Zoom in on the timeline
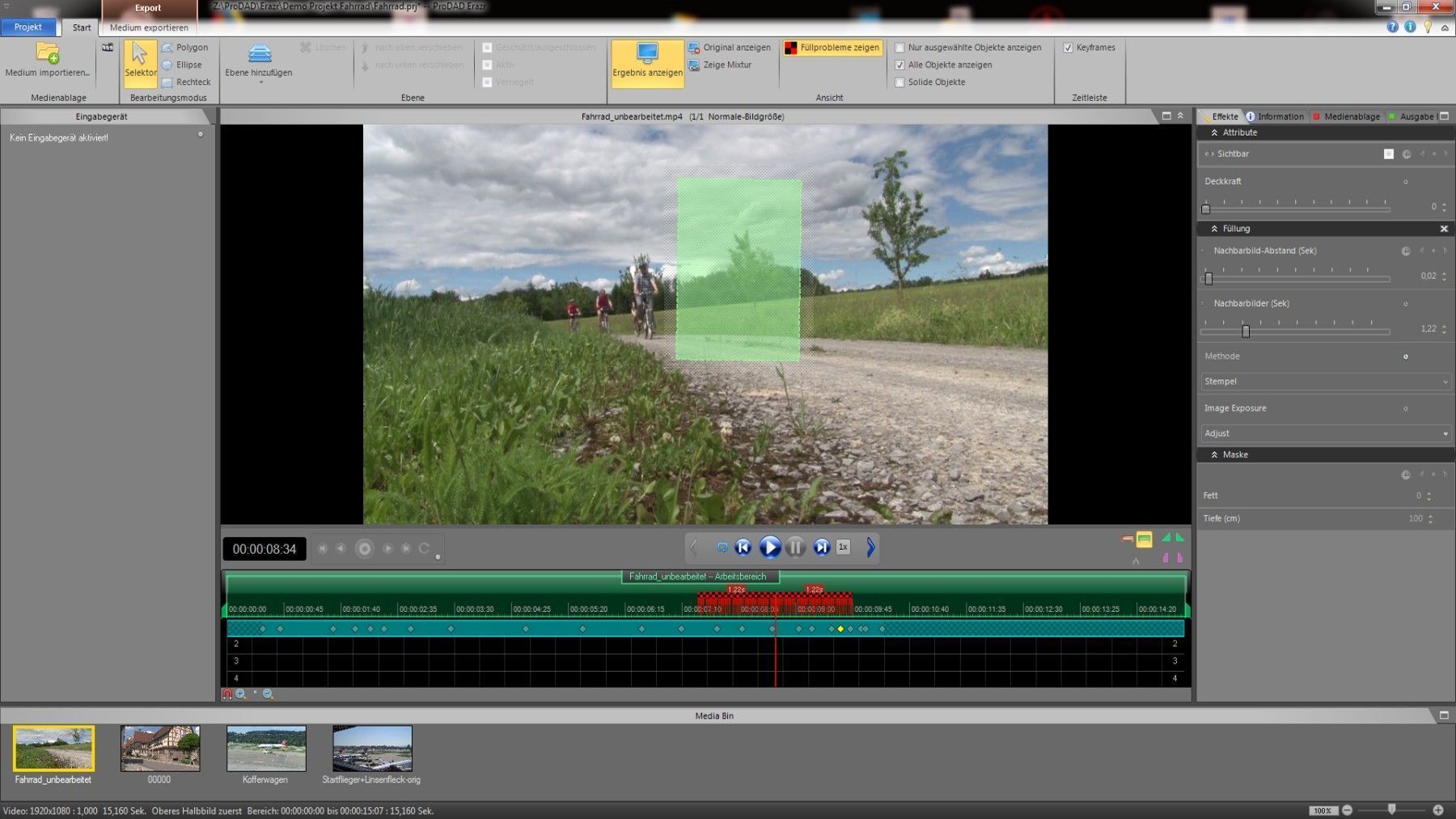The height and width of the screenshot is (819, 1456). click(x=241, y=694)
